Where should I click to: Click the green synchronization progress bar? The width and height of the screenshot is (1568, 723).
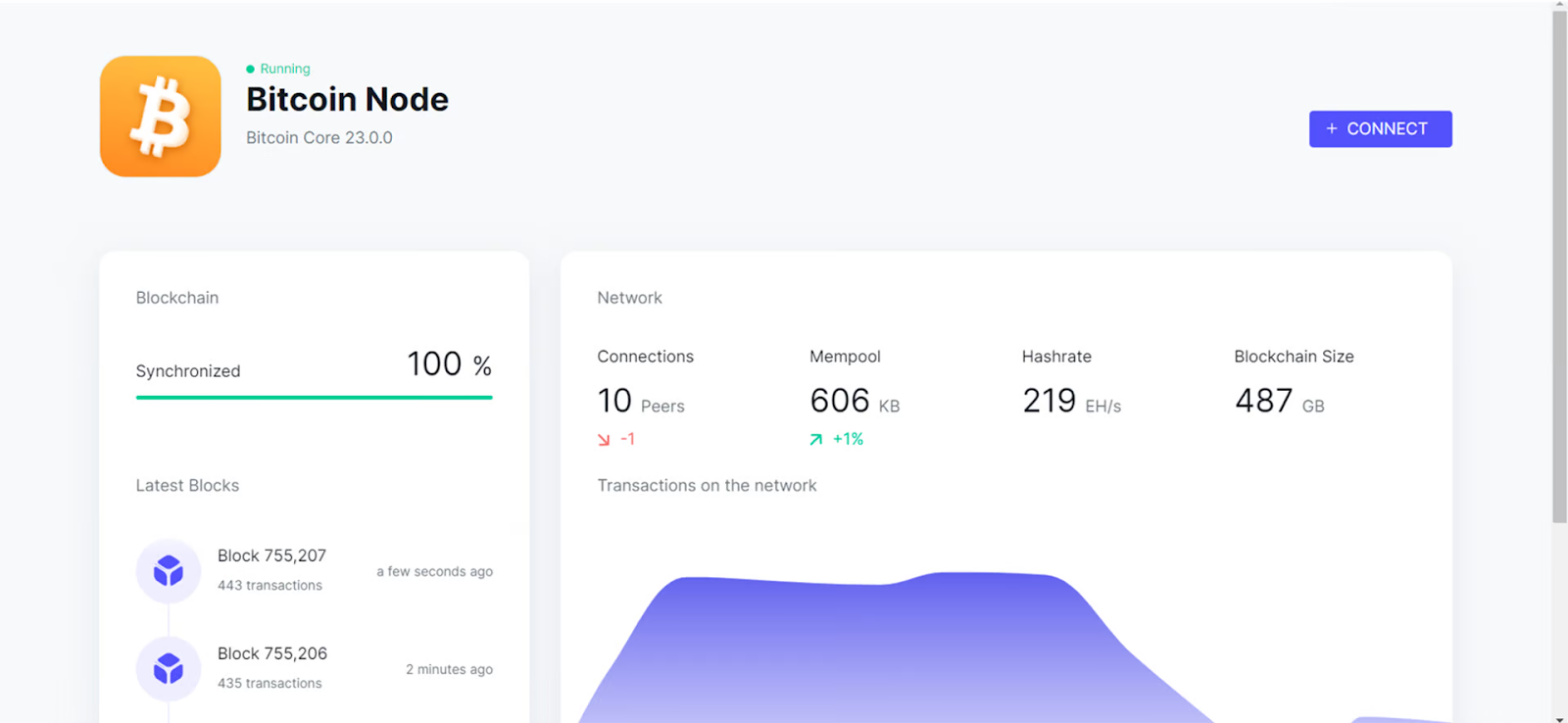click(x=314, y=397)
